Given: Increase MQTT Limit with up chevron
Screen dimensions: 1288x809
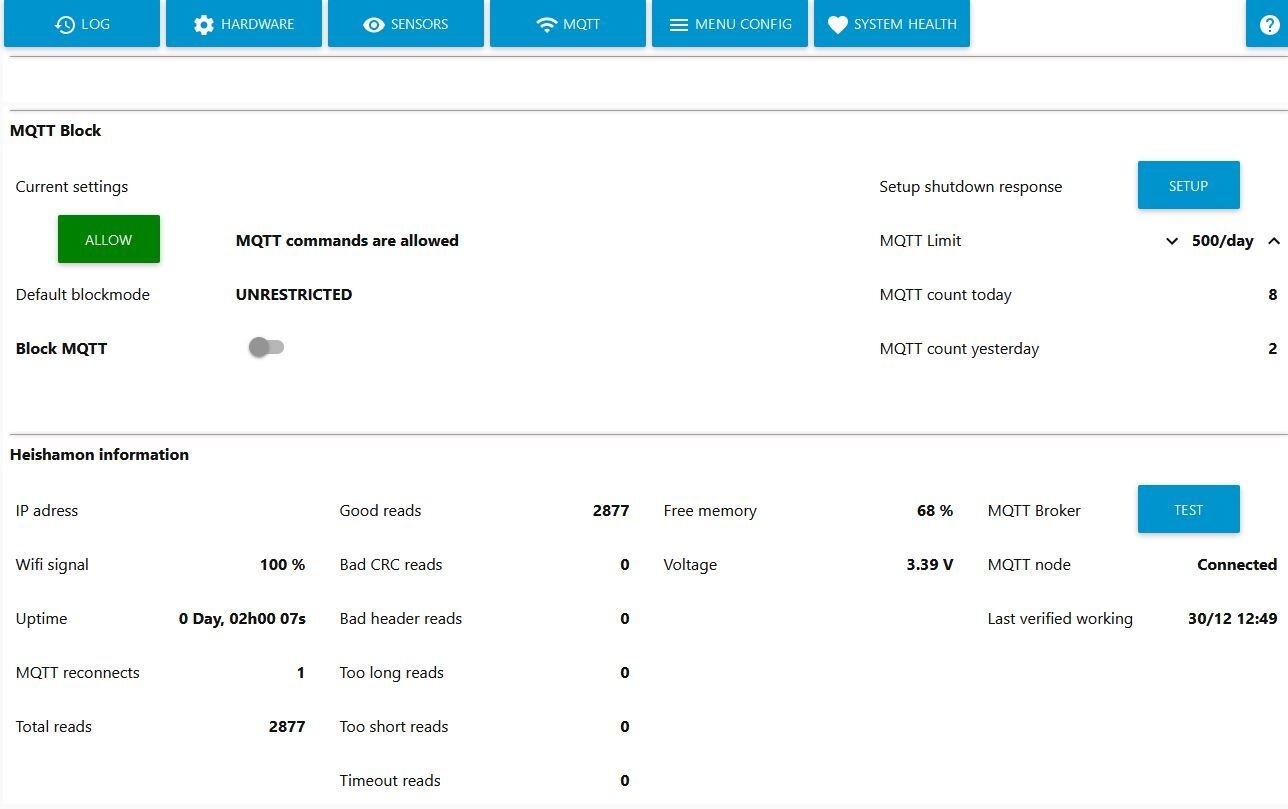Looking at the screenshot, I should coord(1274,241).
